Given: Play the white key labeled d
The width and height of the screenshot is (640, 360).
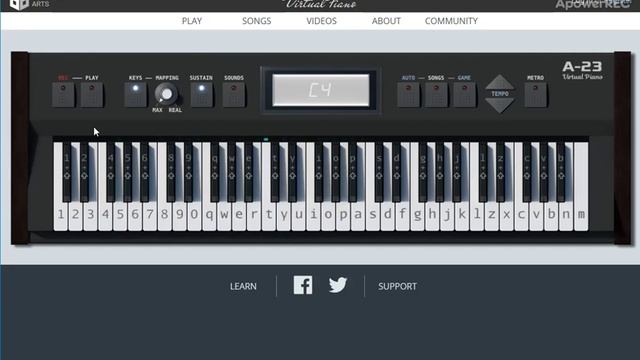Looking at the screenshot, I should click(388, 214).
